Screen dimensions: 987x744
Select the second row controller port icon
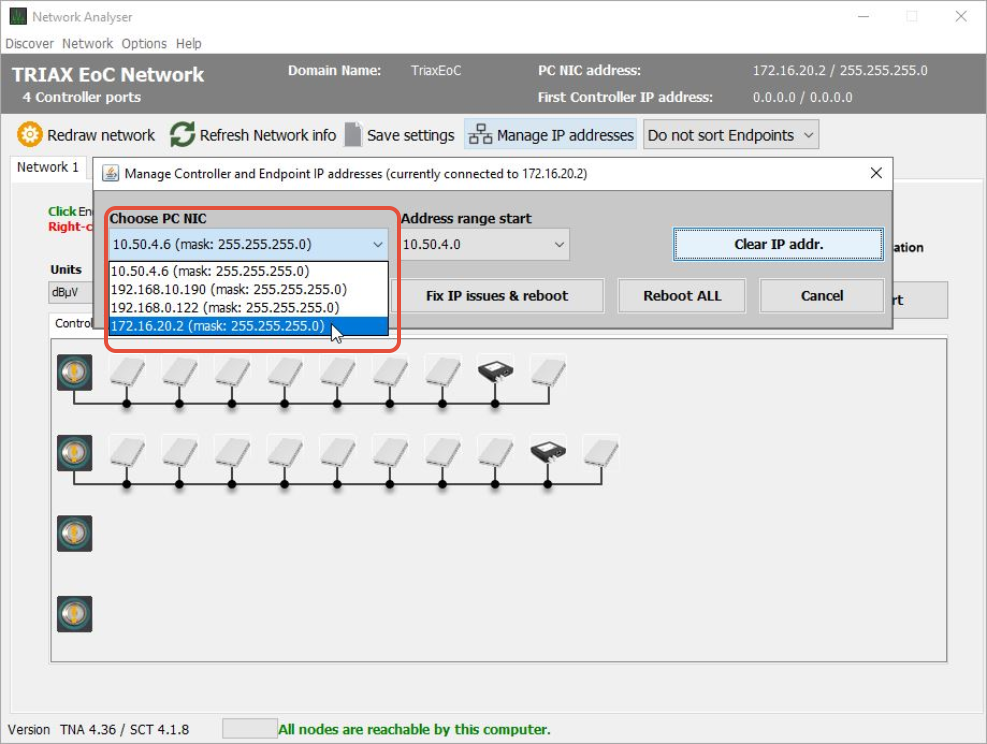click(x=74, y=453)
